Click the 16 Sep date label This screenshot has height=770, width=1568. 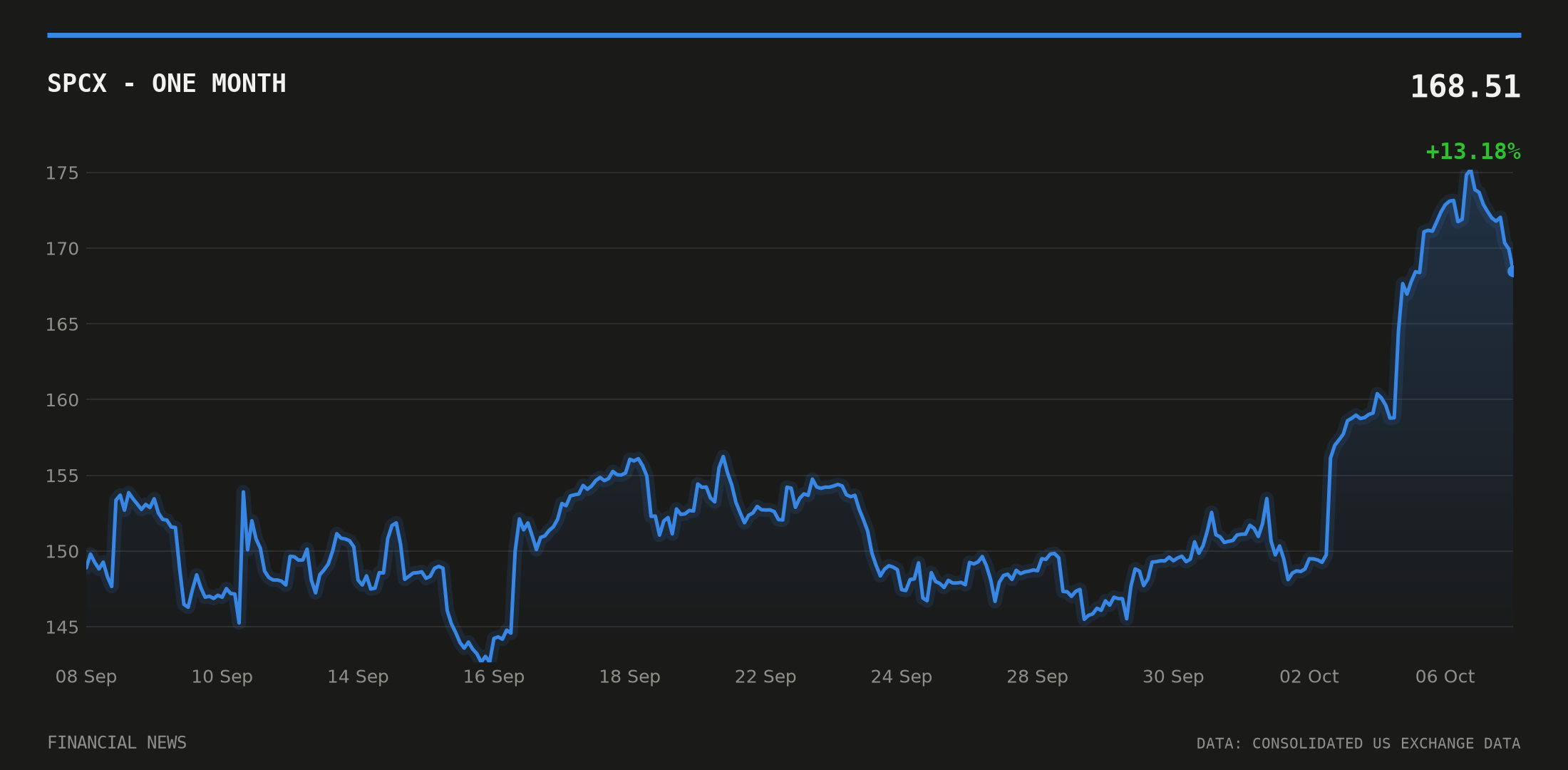pos(494,677)
